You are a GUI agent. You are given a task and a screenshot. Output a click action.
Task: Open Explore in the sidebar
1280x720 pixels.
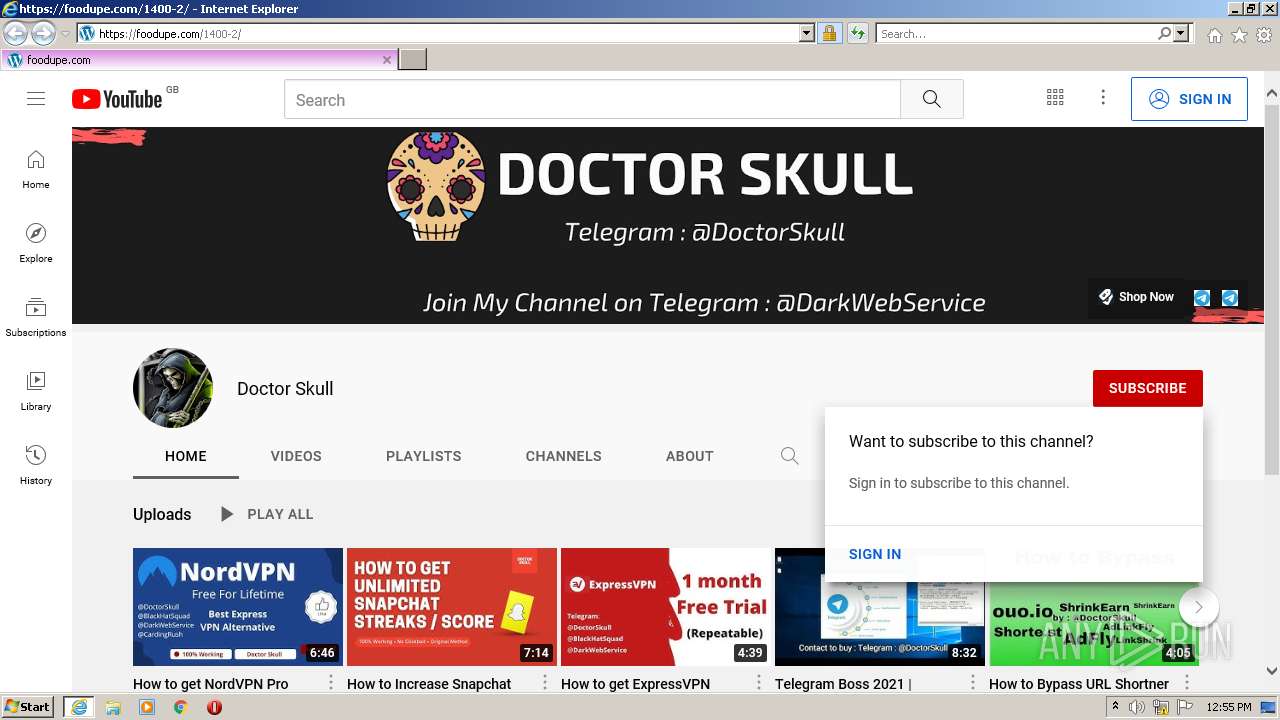click(x=36, y=243)
